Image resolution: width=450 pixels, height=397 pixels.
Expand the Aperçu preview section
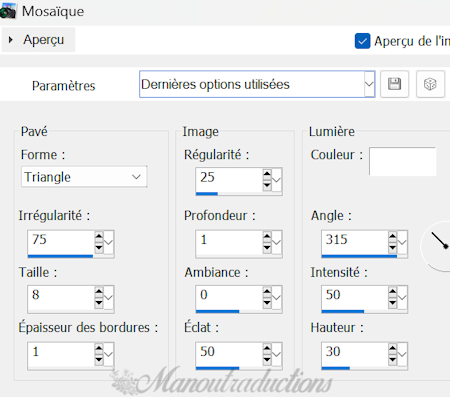coord(38,40)
